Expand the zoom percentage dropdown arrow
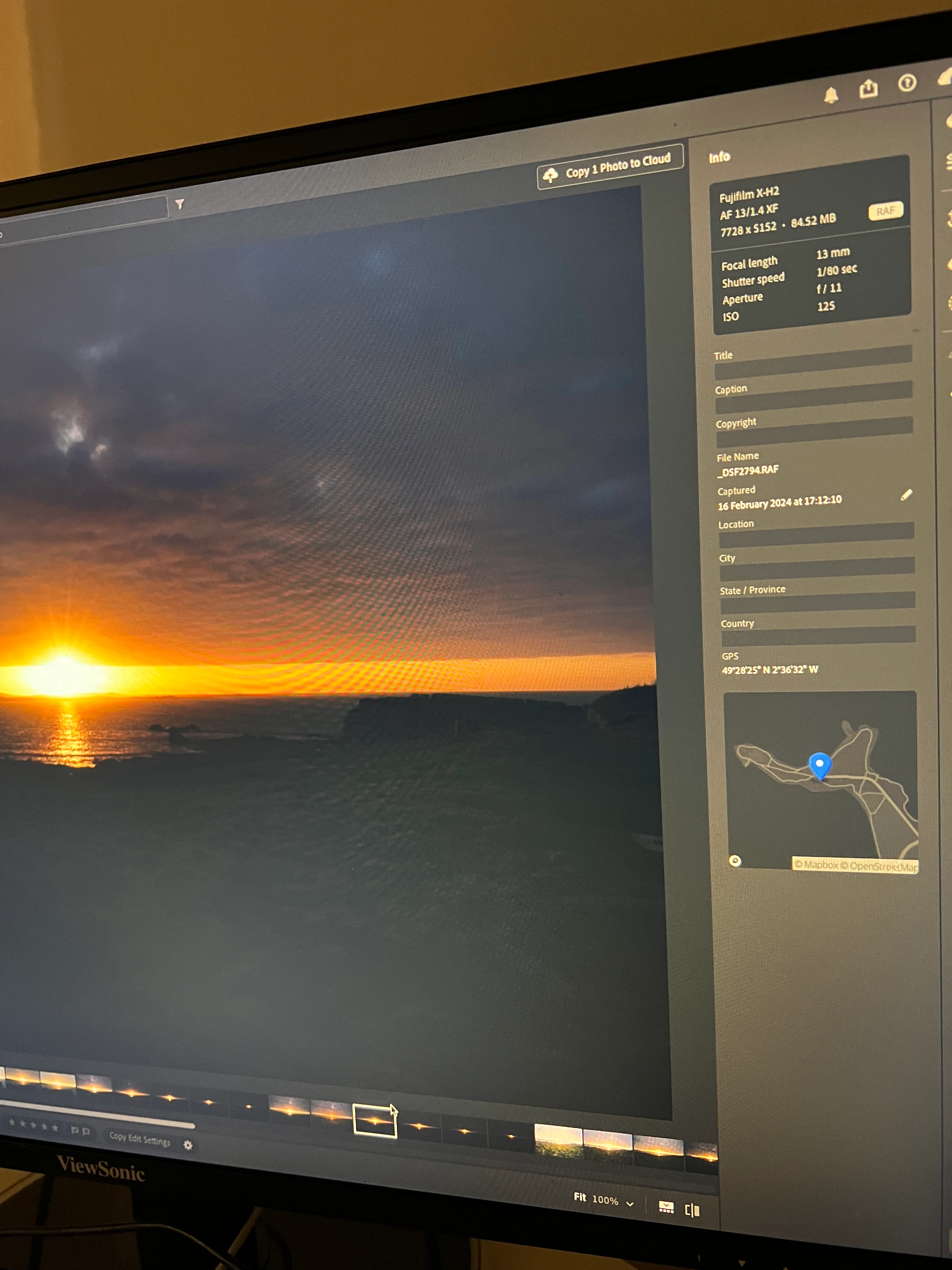 point(630,1204)
